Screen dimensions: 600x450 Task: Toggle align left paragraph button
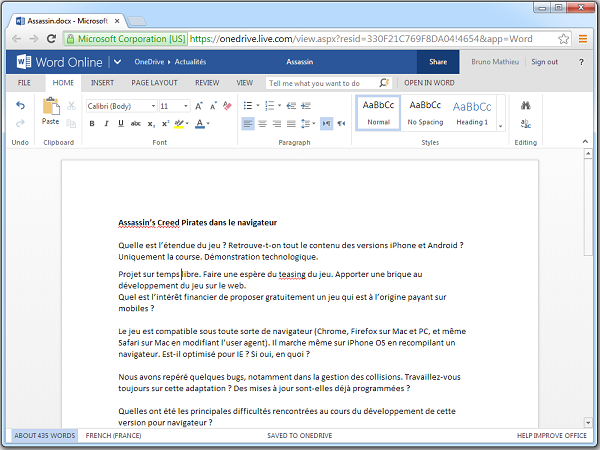pos(248,124)
